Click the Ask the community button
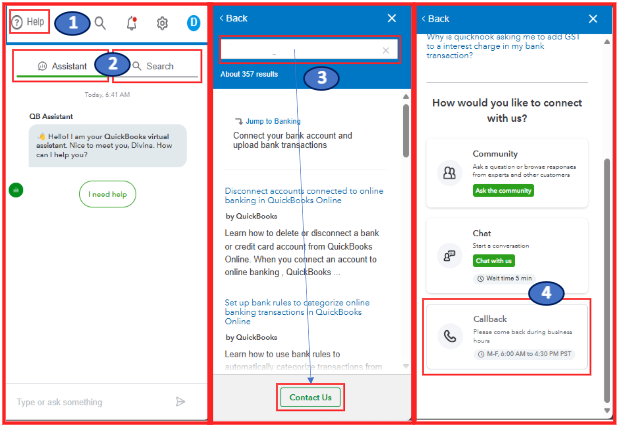Image resolution: width=618 pixels, height=426 pixels. tap(503, 190)
